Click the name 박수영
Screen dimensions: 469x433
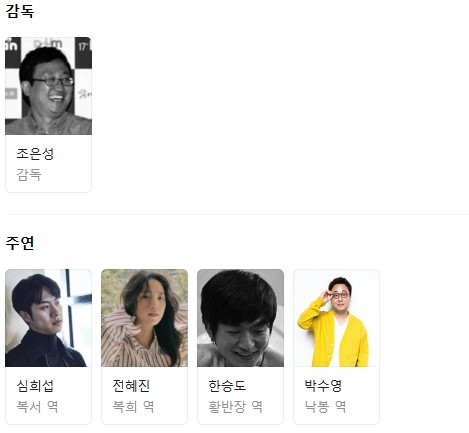323,386
